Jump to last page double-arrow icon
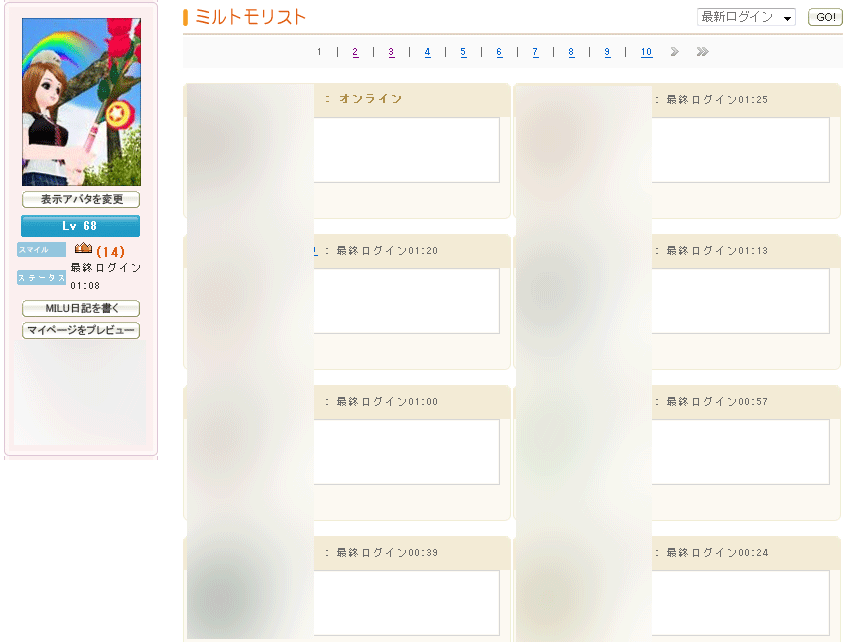The image size is (847, 642). (703, 52)
